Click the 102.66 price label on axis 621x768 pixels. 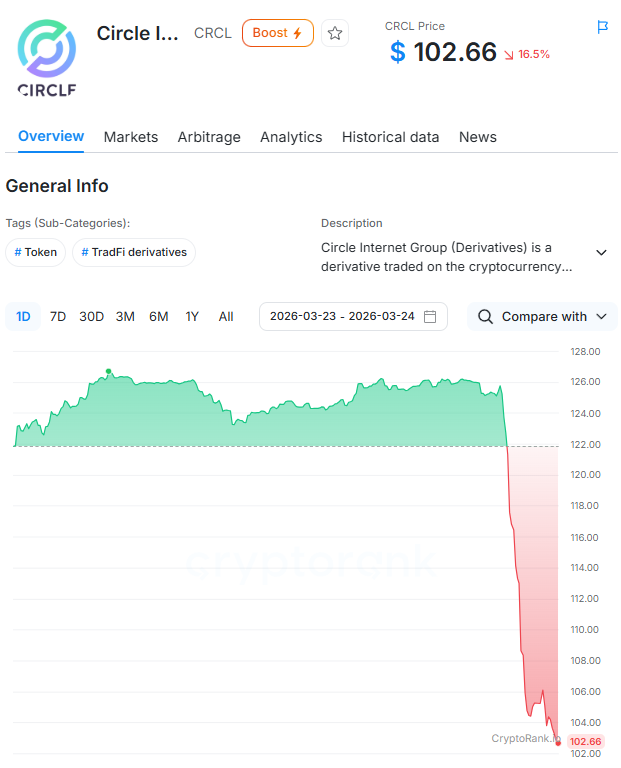(x=586, y=742)
